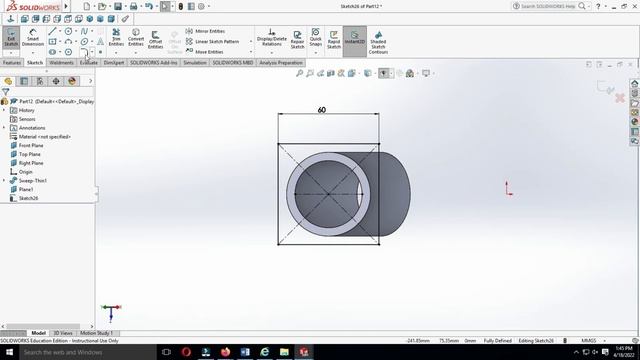Open the Analysis Preparation tab
Viewport: 640px width, 360px height.
tap(281, 62)
